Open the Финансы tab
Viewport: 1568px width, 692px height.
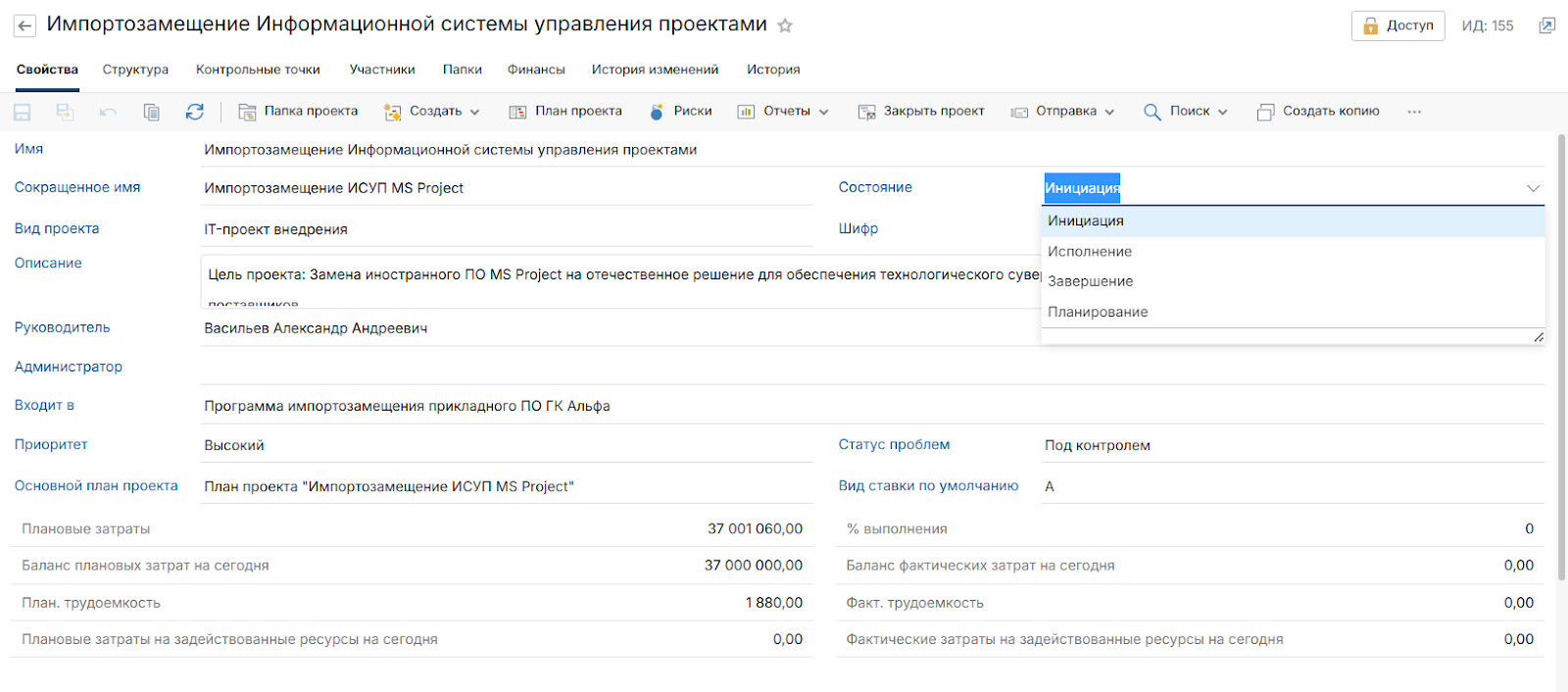point(536,70)
